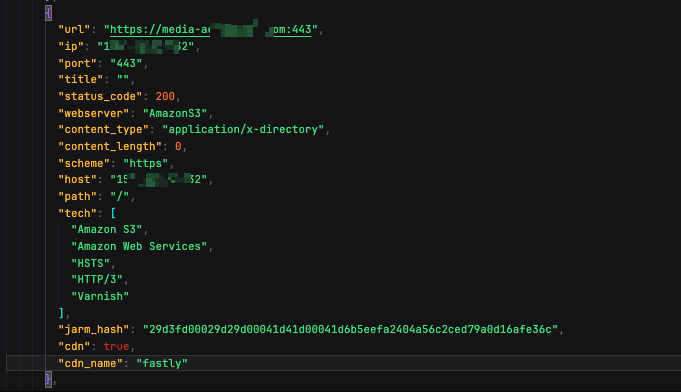Select the "port" key

pyautogui.click(x=77, y=63)
